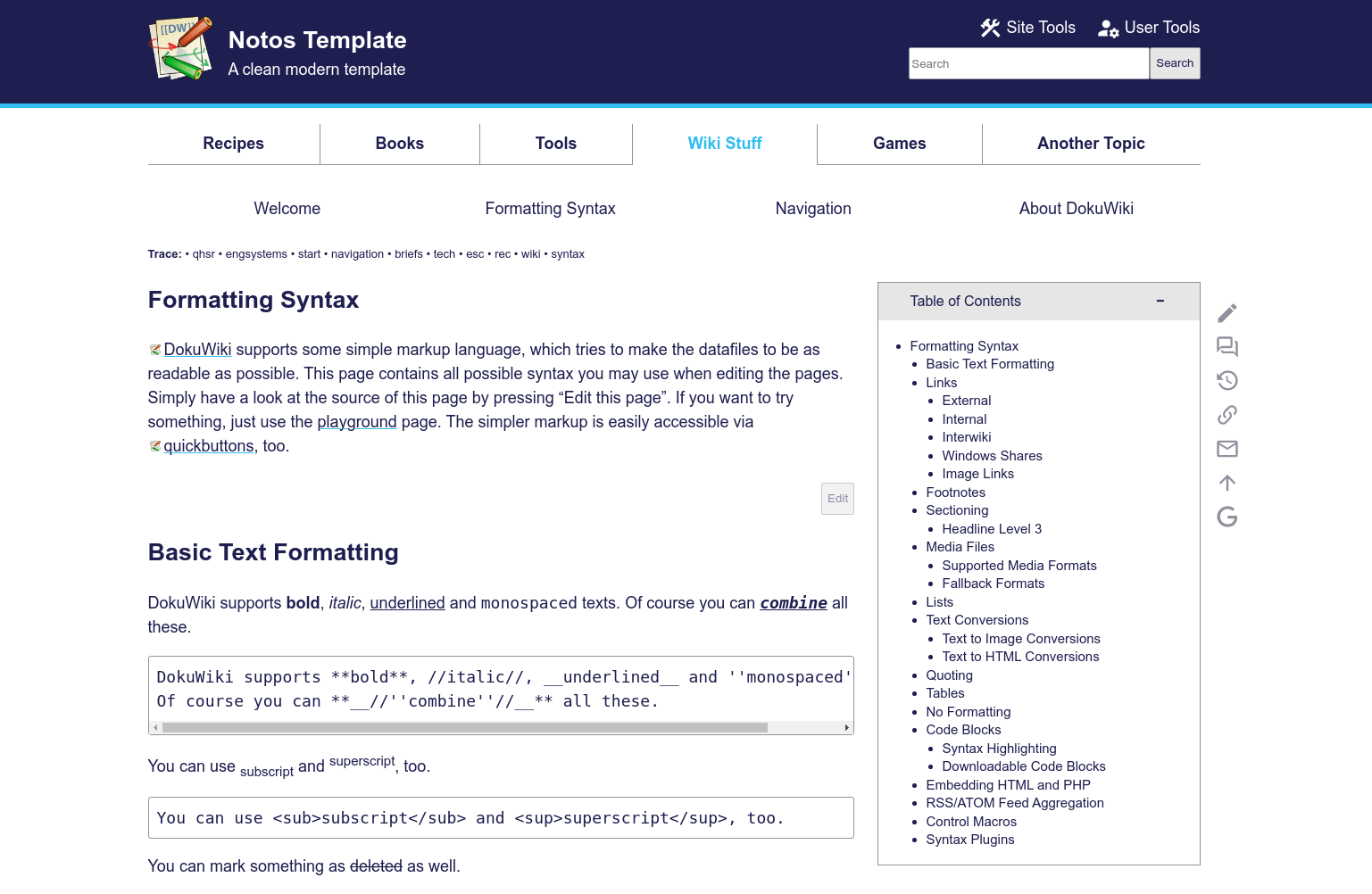1372x894 pixels.
Task: Click the Notos Template site title
Action: 318,40
